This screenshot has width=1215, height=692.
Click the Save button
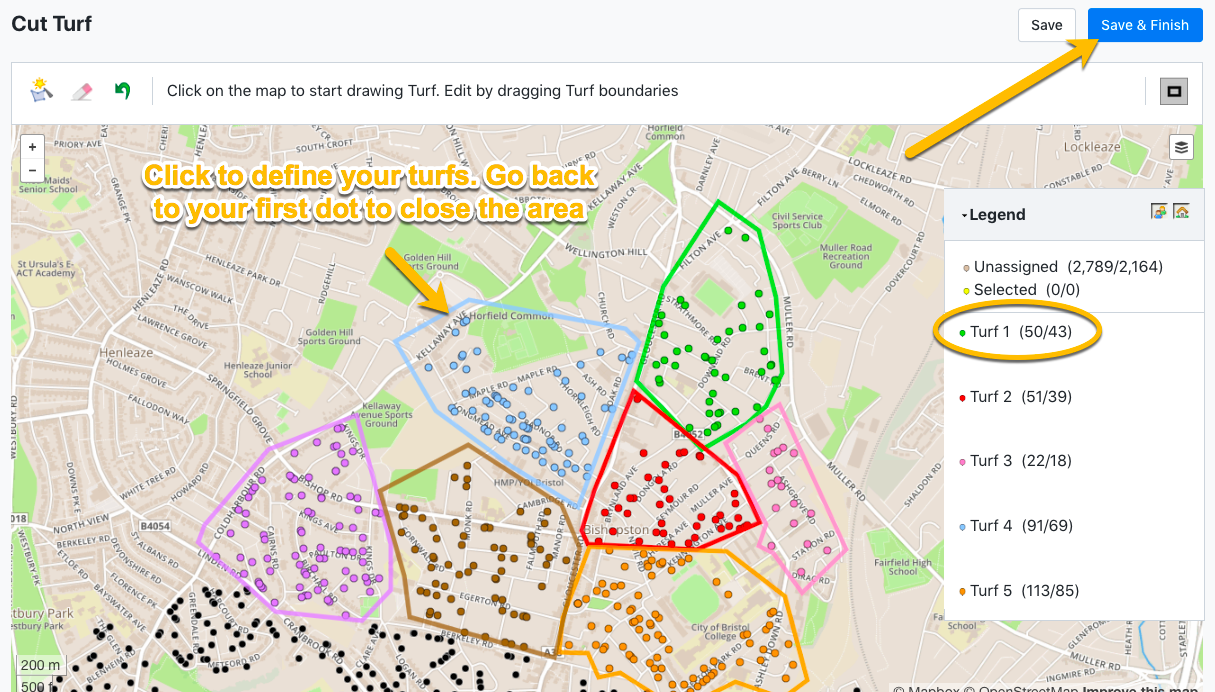pos(1046,25)
